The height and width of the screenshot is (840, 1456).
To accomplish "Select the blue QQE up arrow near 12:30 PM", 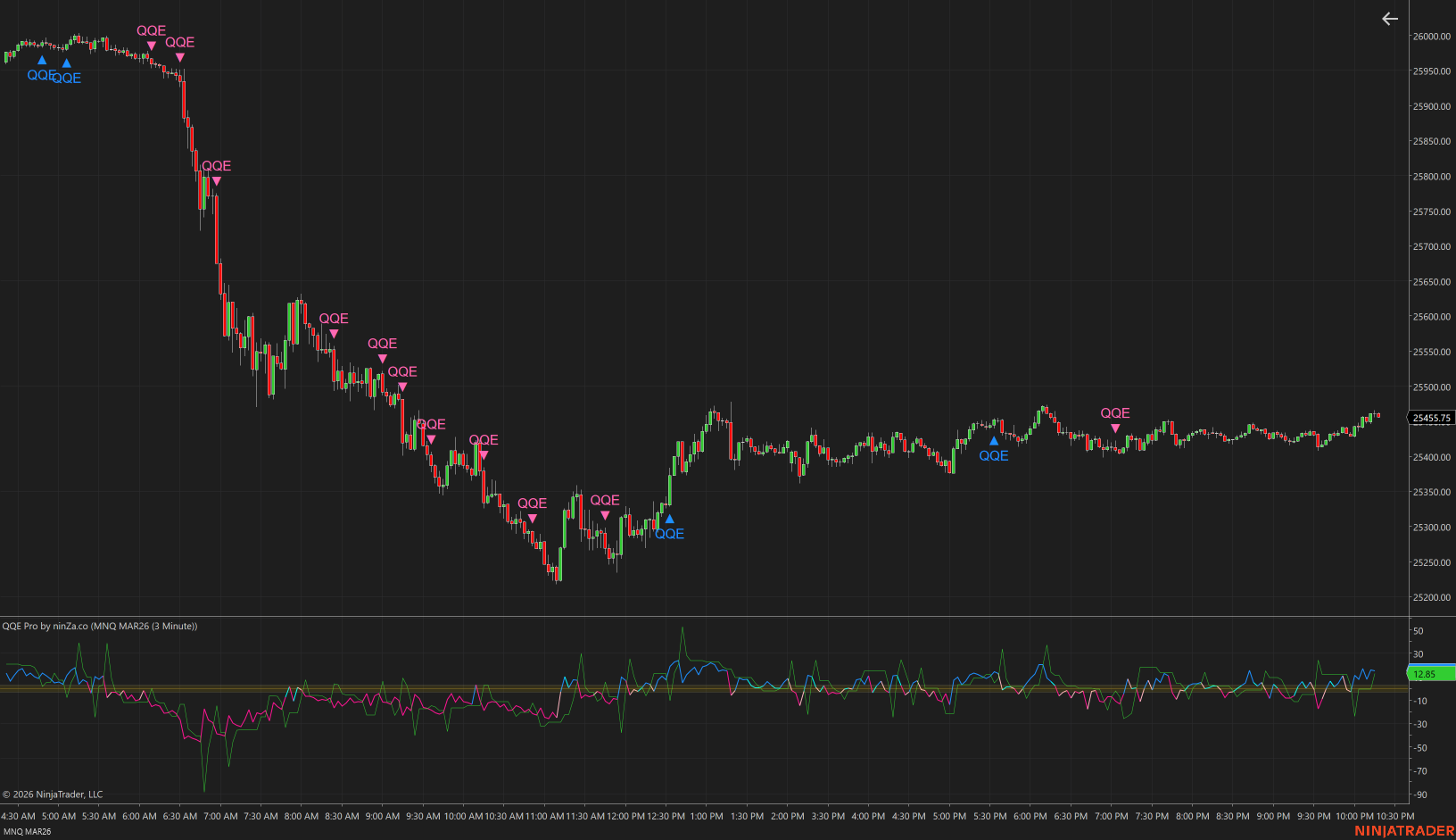I will point(669,519).
